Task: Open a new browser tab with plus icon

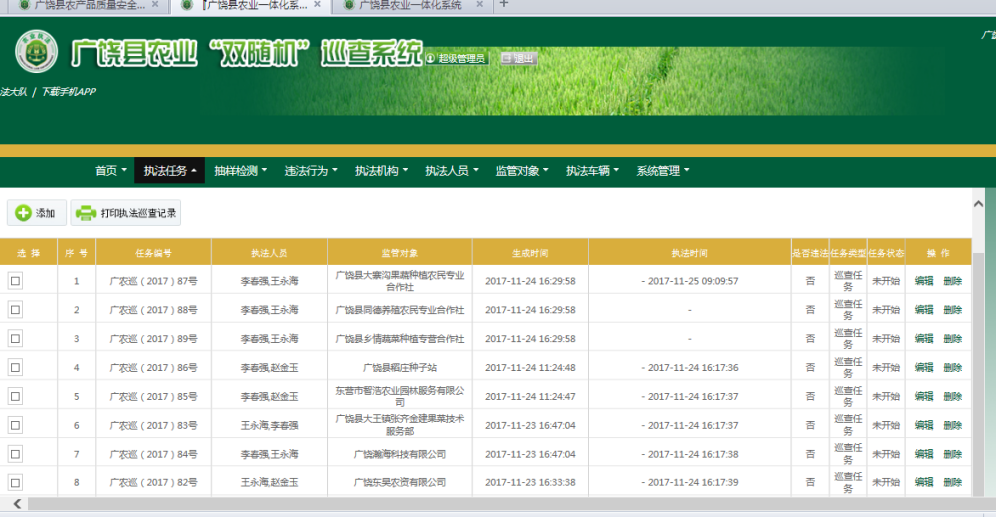Action: pyautogui.click(x=503, y=5)
